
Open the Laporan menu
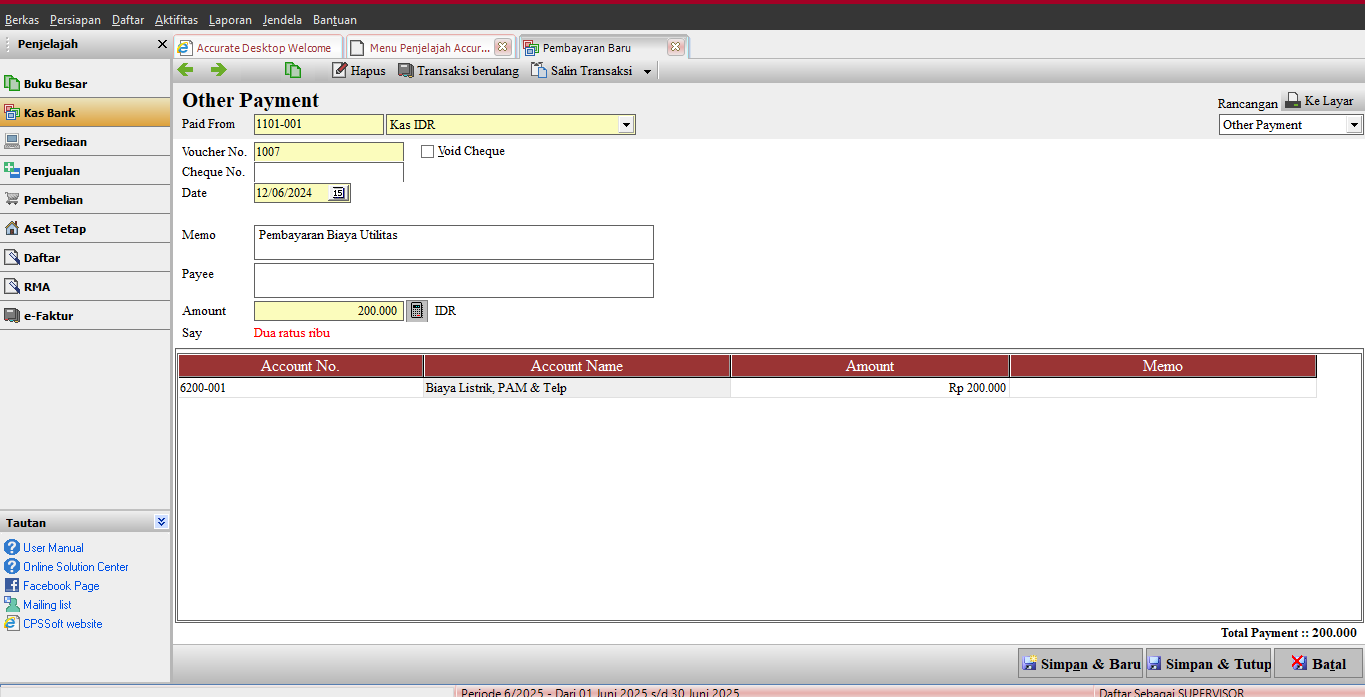point(230,20)
